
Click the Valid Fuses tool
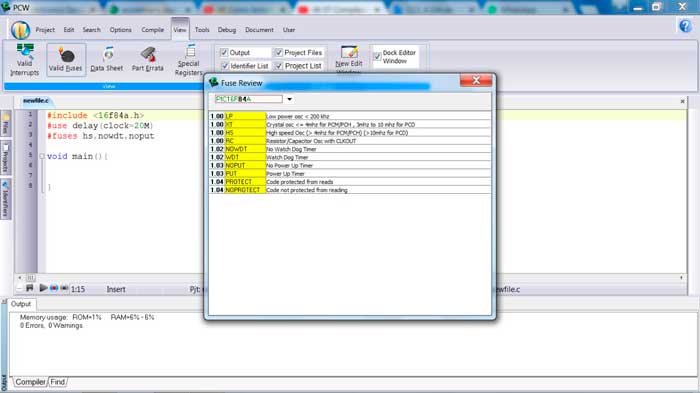pyautogui.click(x=66, y=59)
